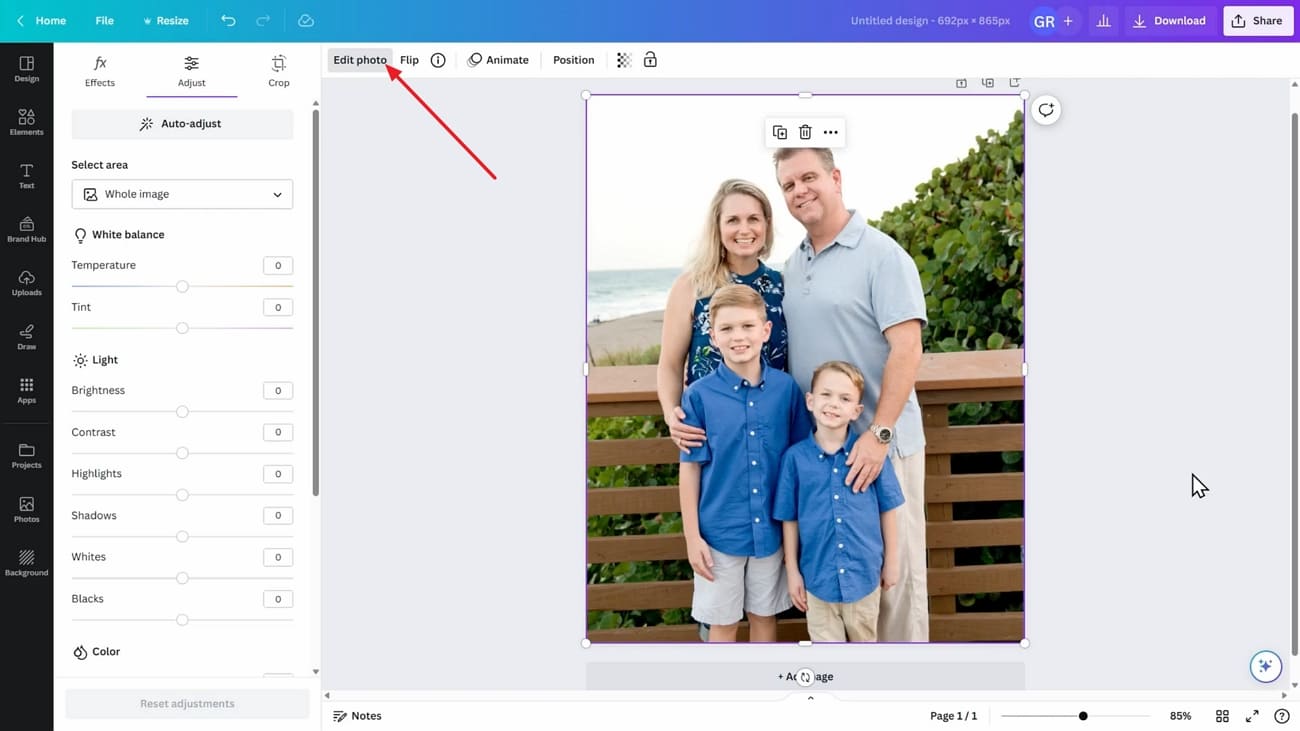Click the Edit photo button
Viewport: 1300px width, 731px height.
click(x=359, y=60)
